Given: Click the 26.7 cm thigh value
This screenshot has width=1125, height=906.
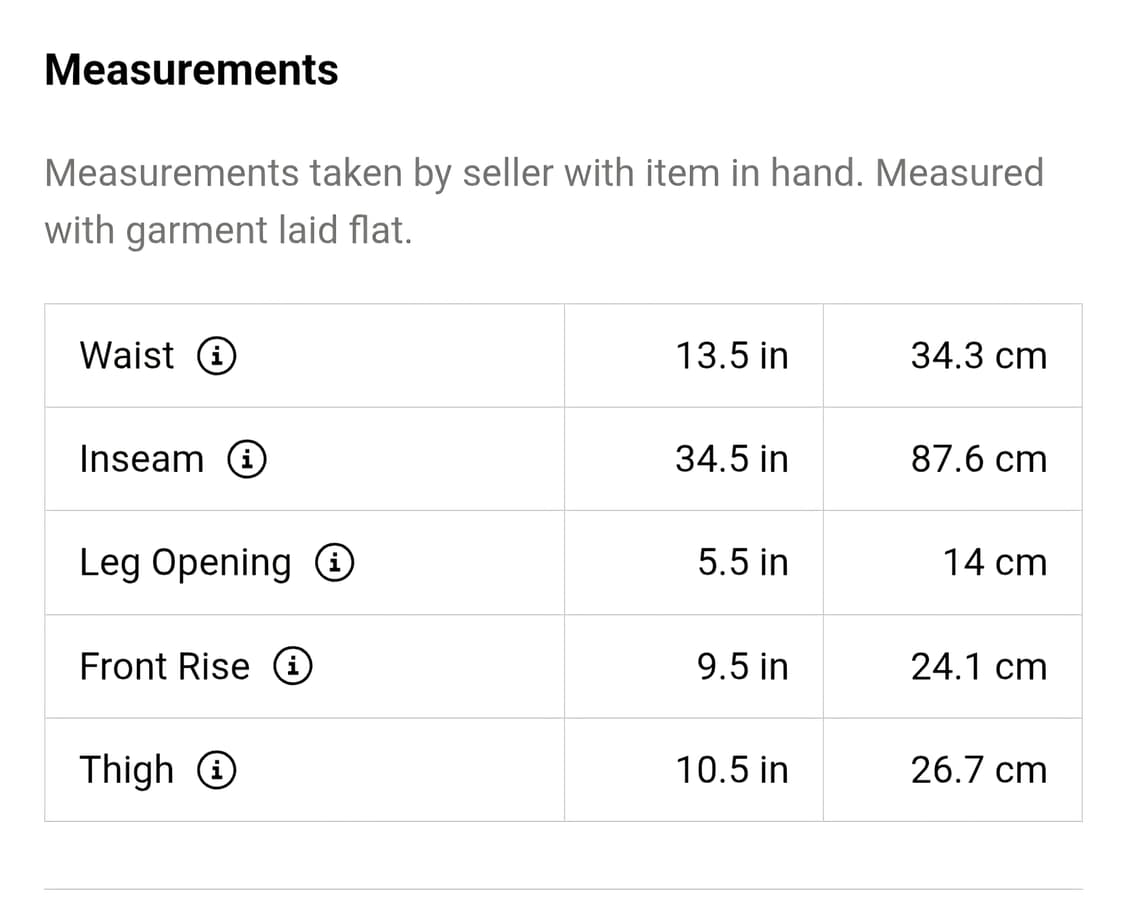Looking at the screenshot, I should tap(979, 770).
